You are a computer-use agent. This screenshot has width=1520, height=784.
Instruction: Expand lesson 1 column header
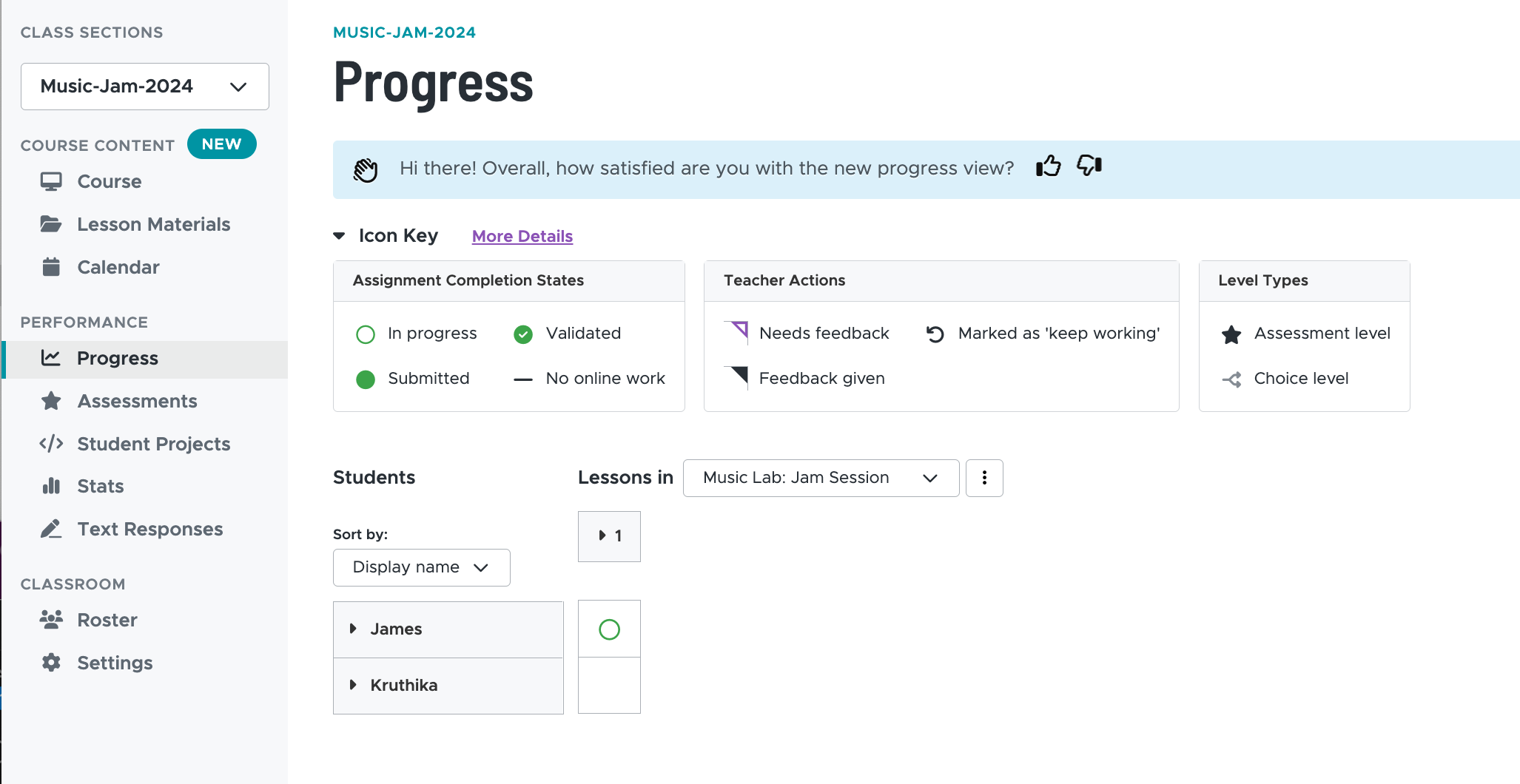(x=609, y=536)
